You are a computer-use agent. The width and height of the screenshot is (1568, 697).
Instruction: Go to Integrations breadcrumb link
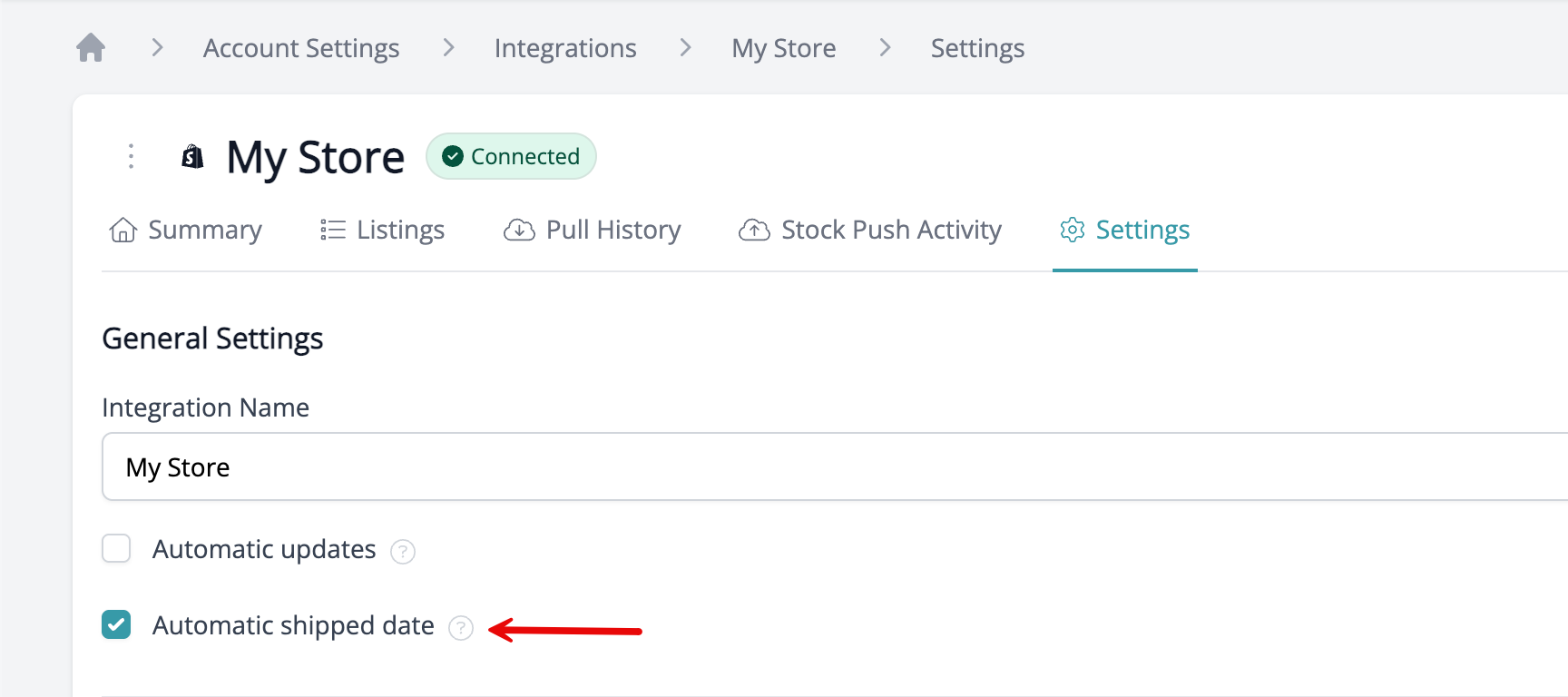[x=565, y=48]
